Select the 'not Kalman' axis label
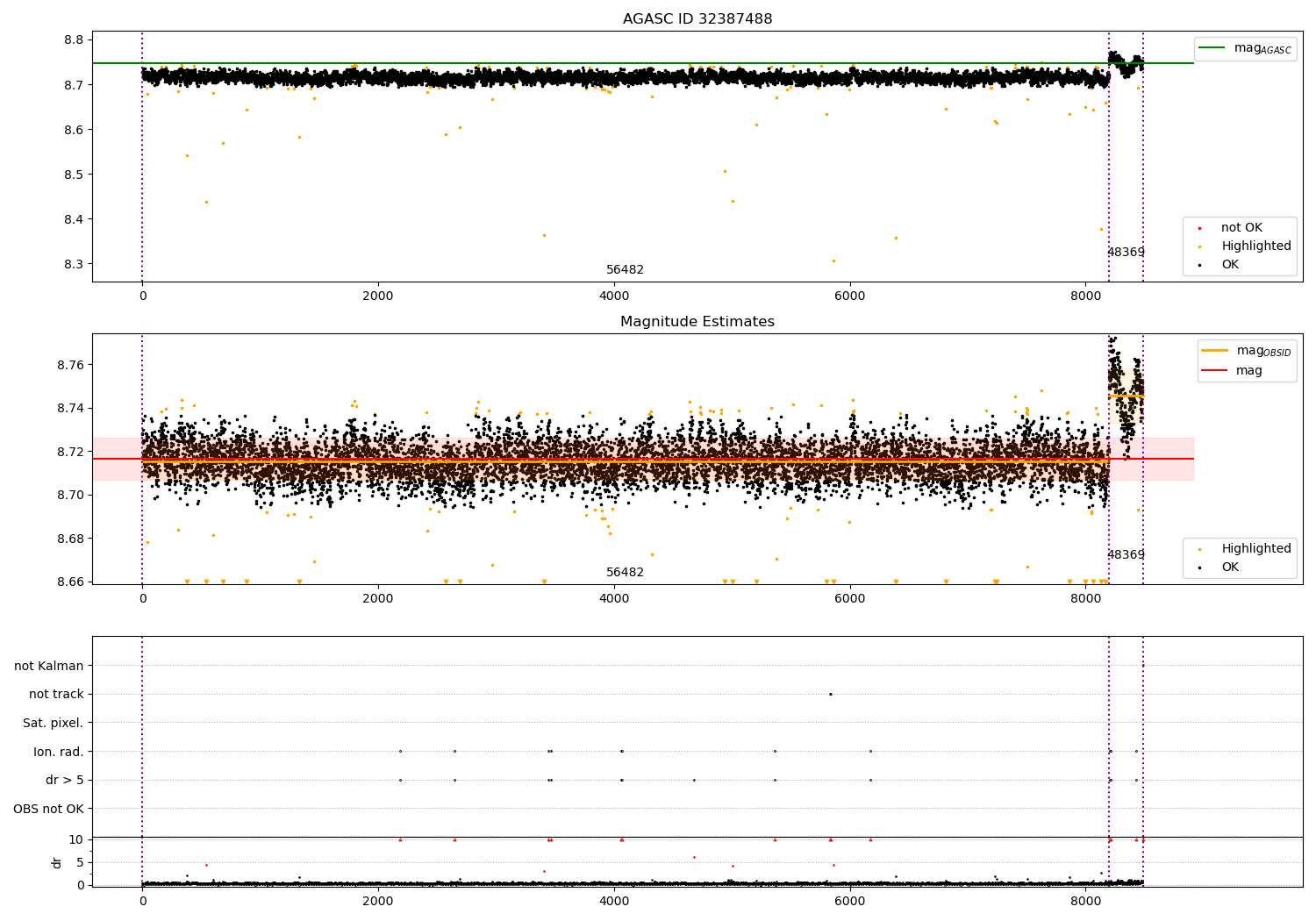Screen dimensions: 1316x921 click(x=49, y=667)
